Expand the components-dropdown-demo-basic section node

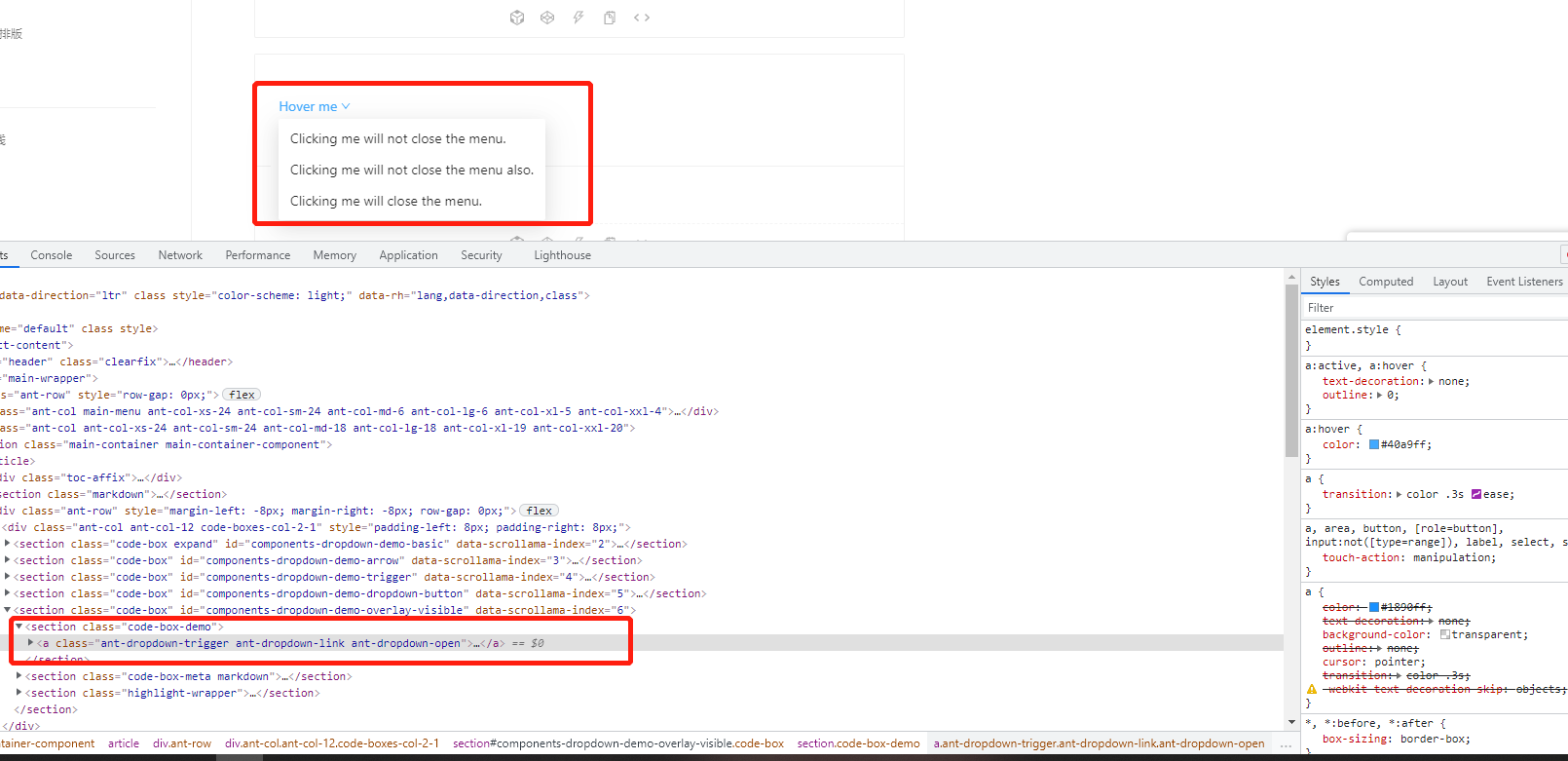click(x=8, y=544)
